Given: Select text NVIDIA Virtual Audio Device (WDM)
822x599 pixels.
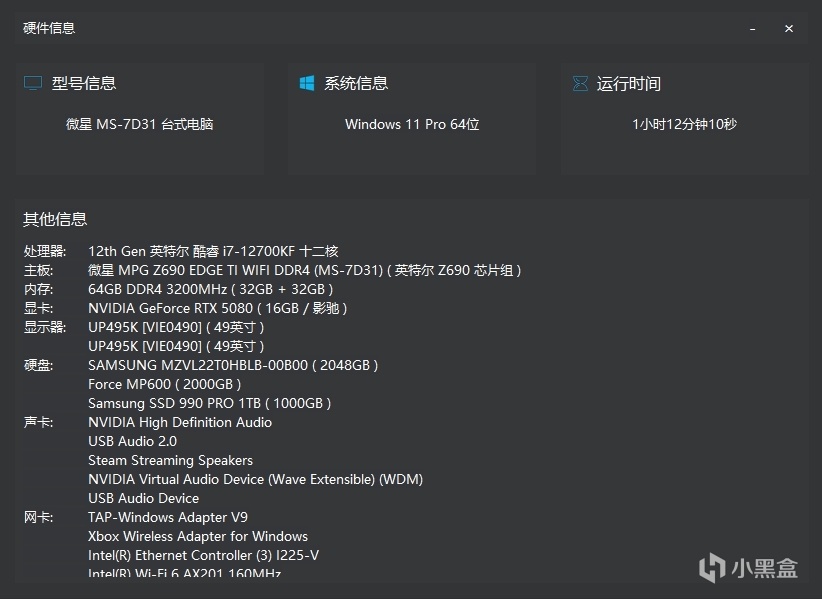Looking at the screenshot, I should 255,480.
